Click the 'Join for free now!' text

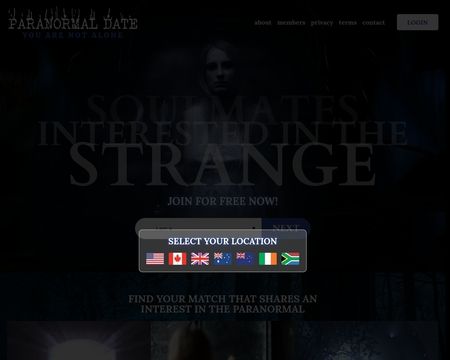coord(223,201)
